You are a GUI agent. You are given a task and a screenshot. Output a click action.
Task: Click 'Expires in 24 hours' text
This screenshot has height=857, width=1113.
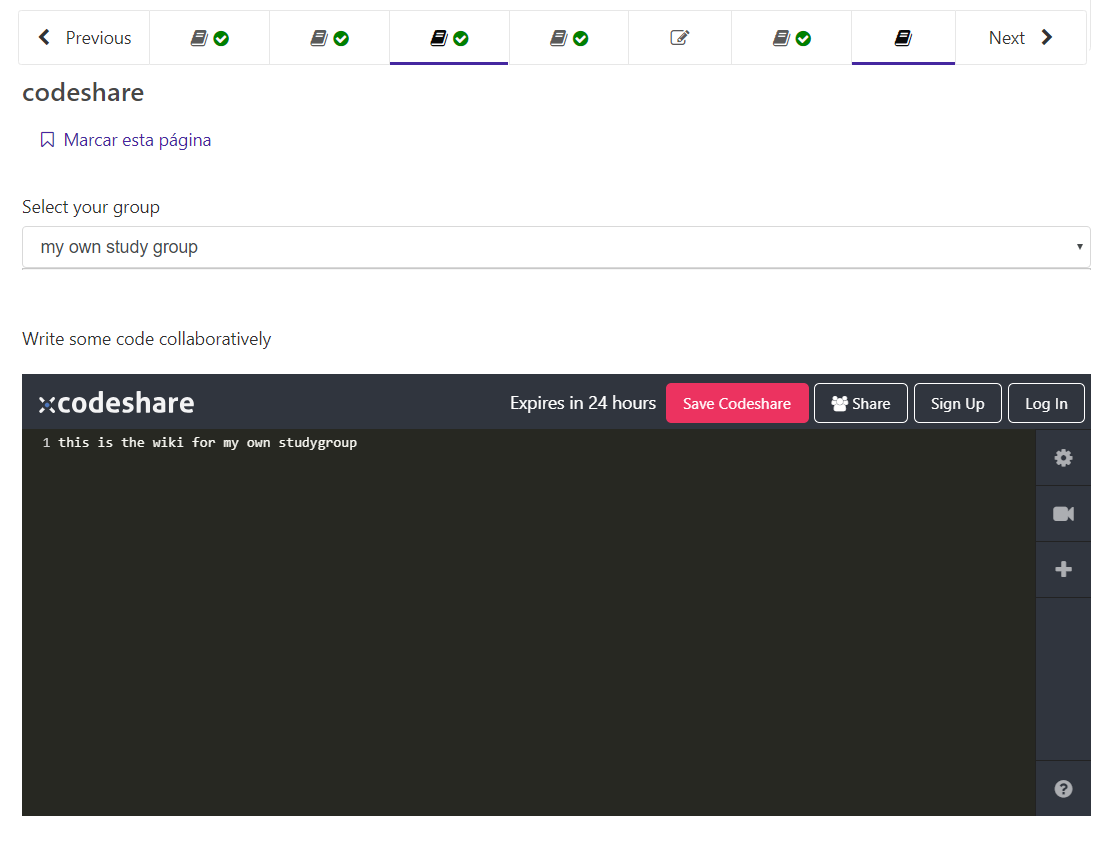tap(583, 403)
